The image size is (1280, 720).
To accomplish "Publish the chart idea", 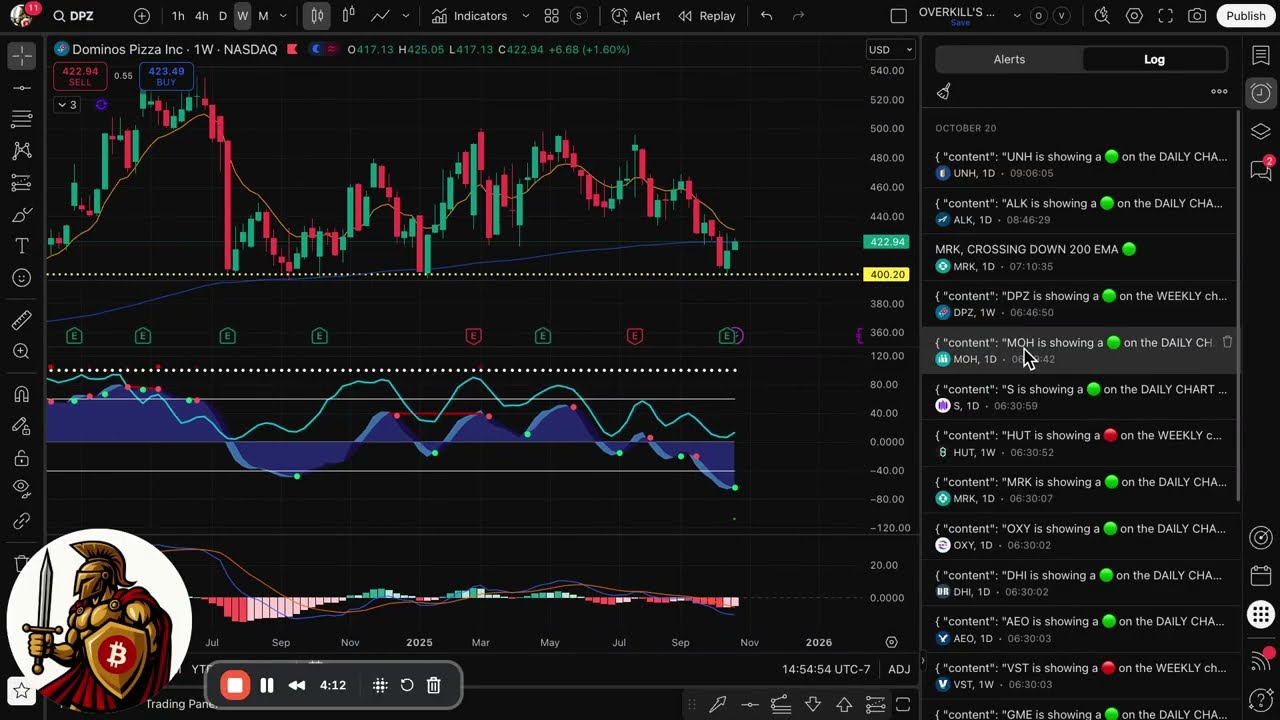I will click(x=1246, y=16).
